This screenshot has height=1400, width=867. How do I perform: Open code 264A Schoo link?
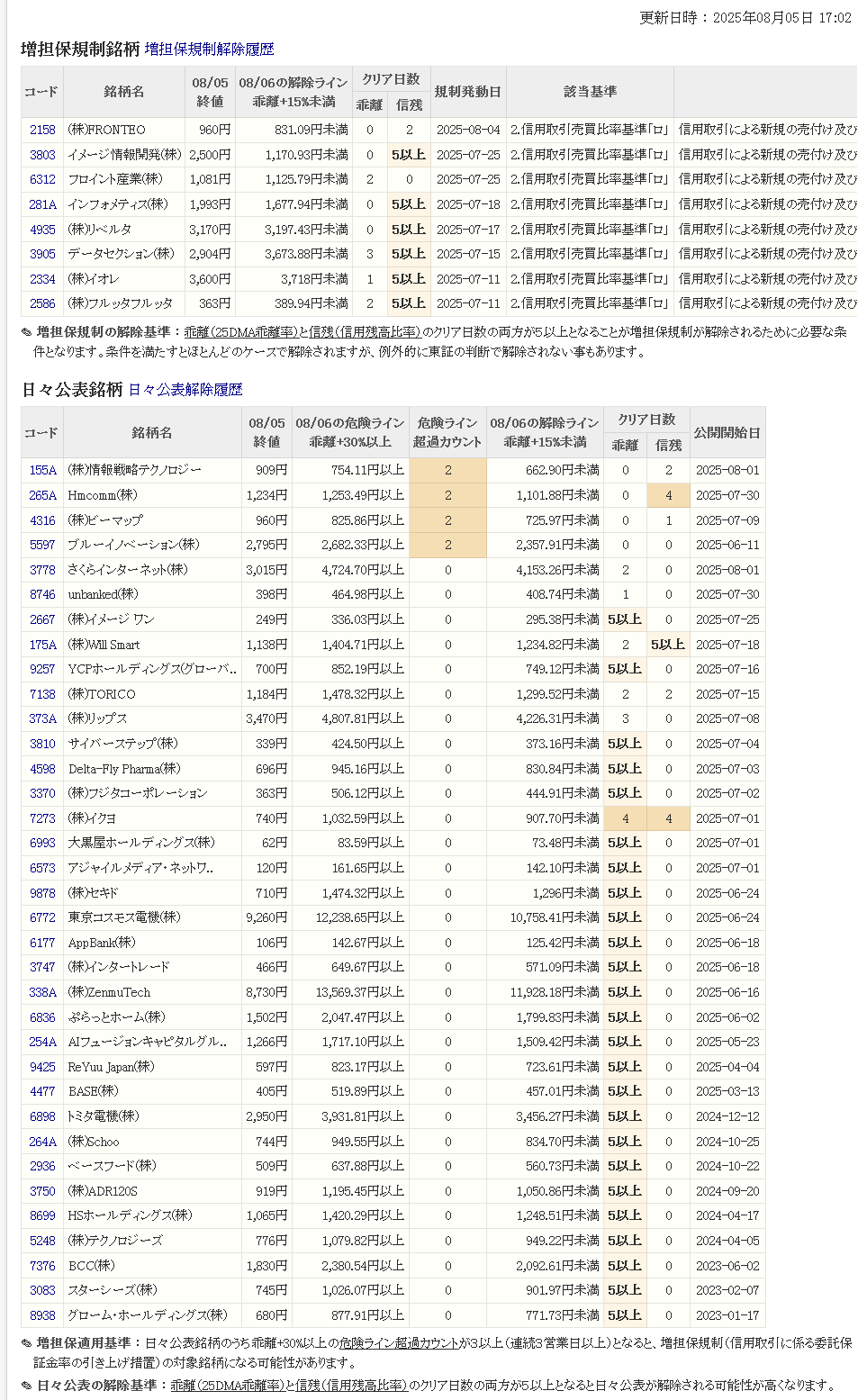pyautogui.click(x=42, y=1142)
